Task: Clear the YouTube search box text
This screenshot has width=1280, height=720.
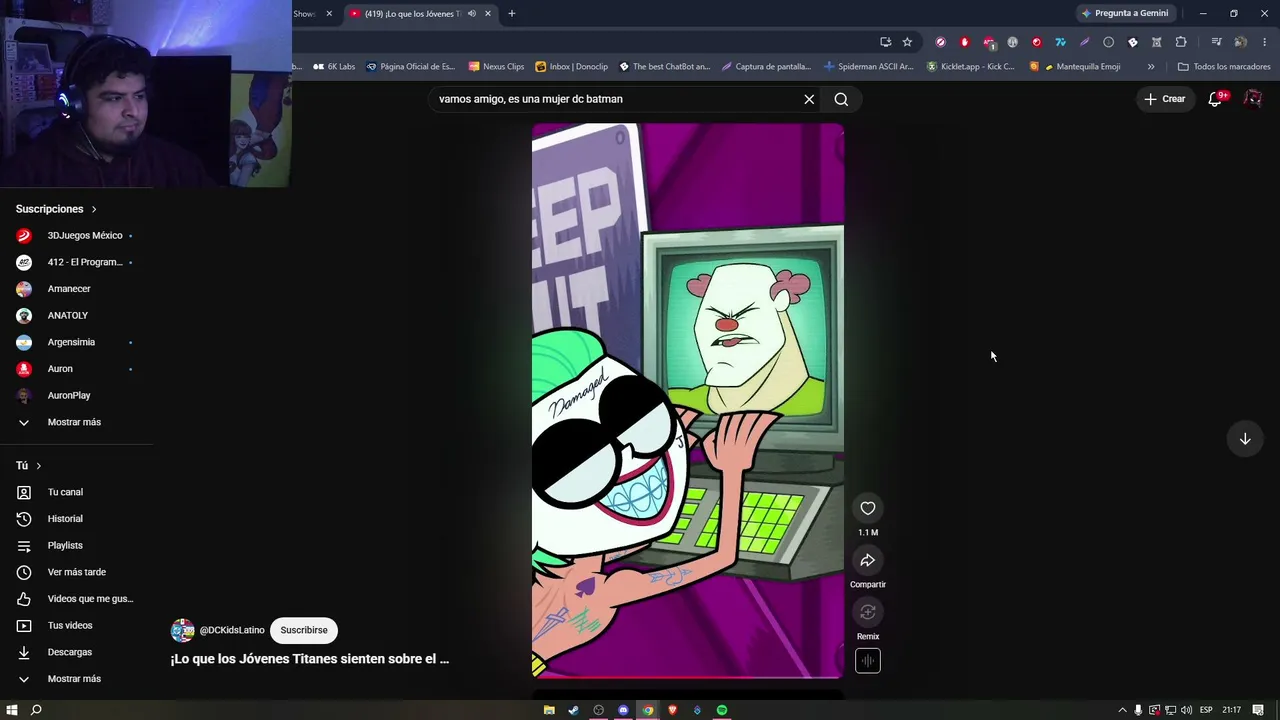Action: 809,99
